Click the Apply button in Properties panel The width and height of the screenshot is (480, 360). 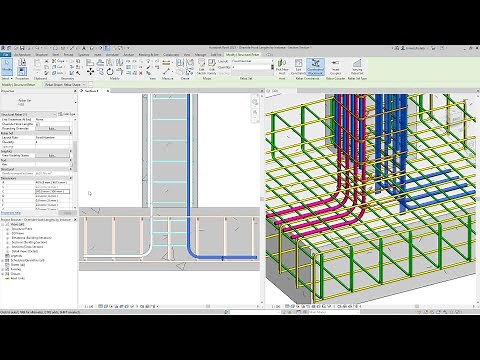(x=67, y=213)
